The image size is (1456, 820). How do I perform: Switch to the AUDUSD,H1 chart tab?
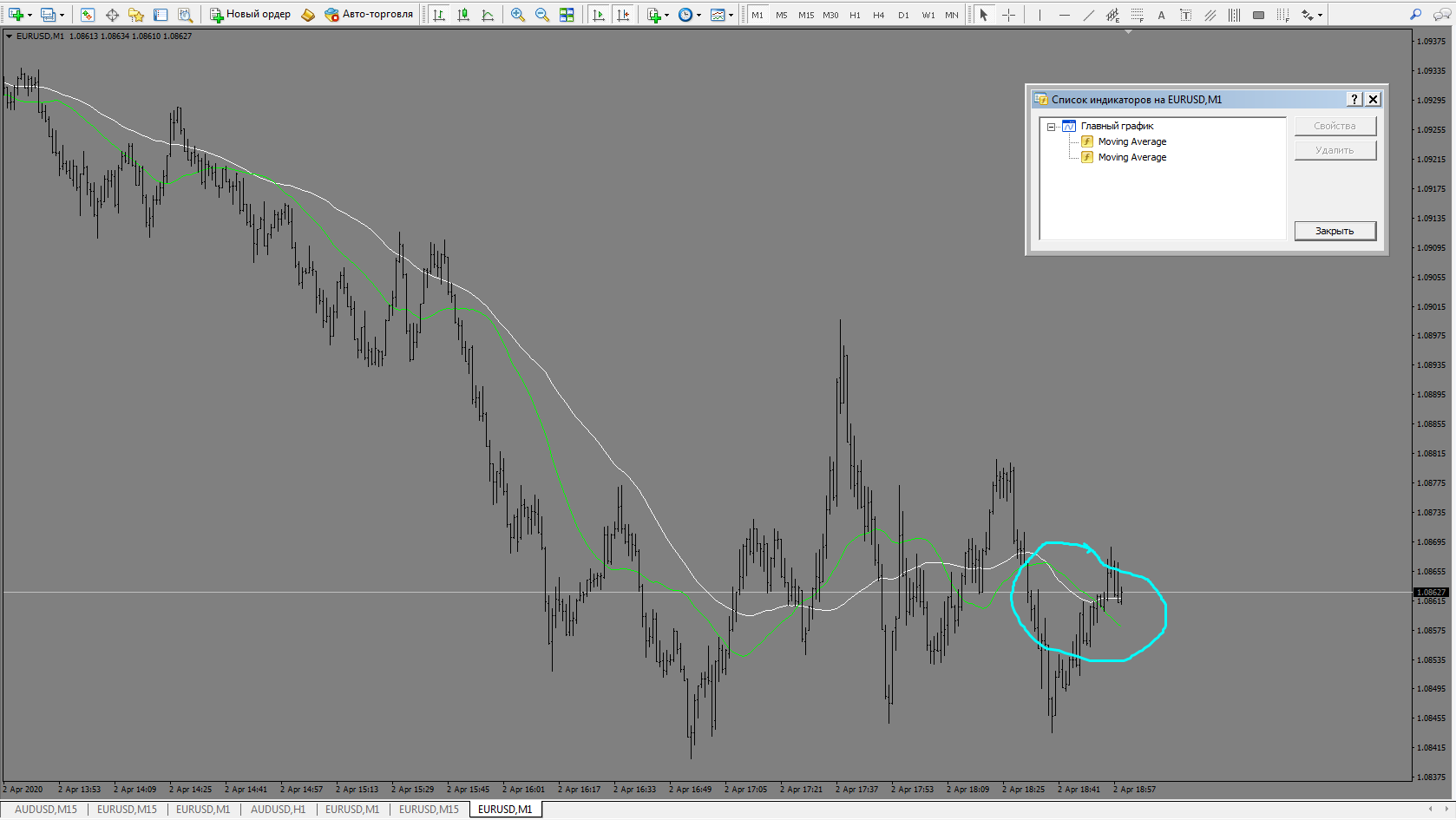tap(278, 810)
